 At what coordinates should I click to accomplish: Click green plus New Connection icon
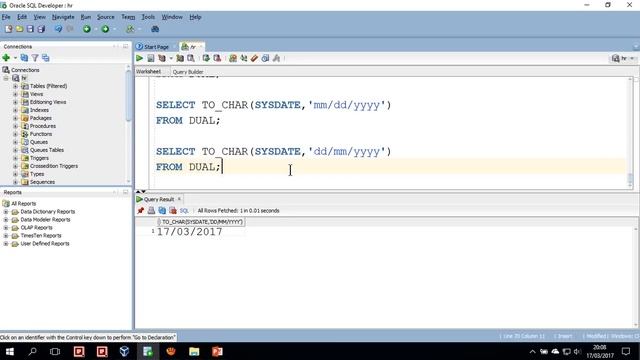coord(6,58)
